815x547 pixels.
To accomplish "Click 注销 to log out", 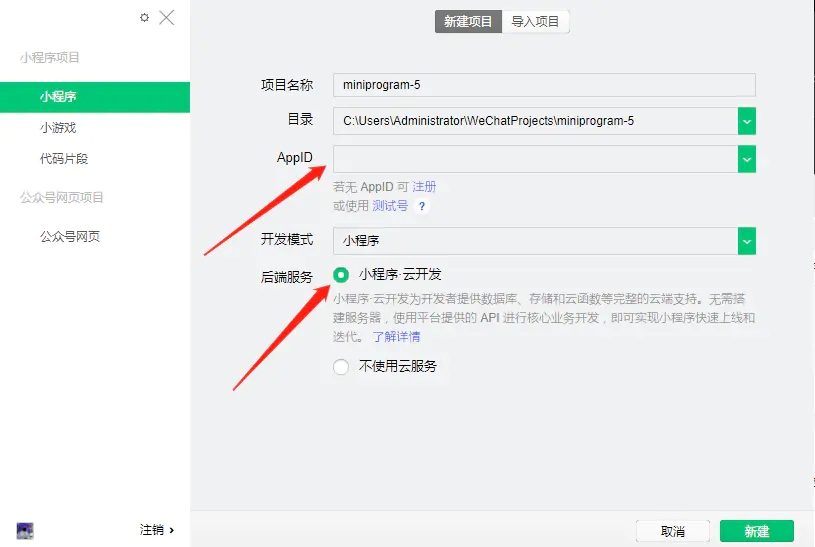I will 156,530.
